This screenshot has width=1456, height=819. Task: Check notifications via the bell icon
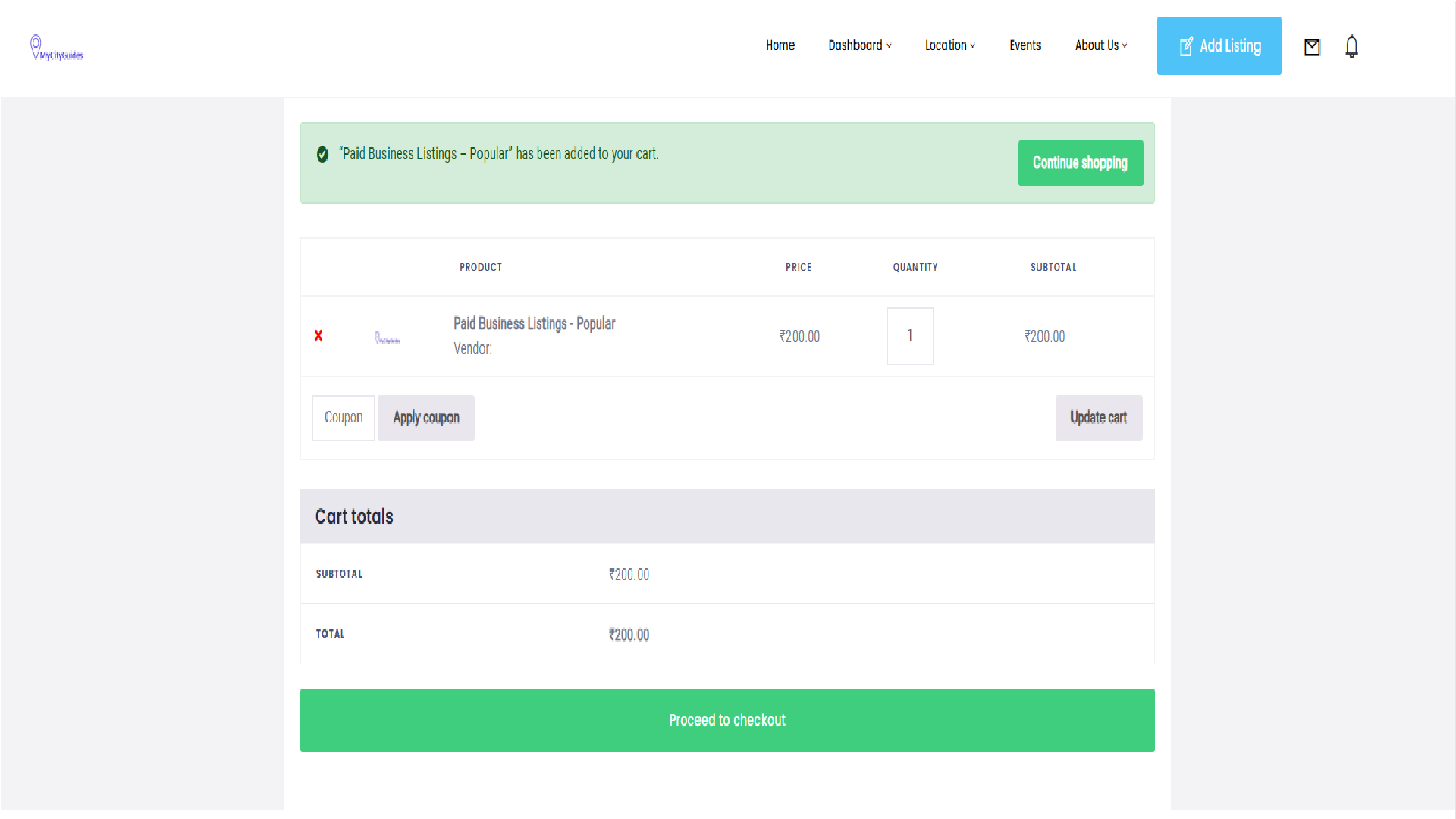(1351, 46)
